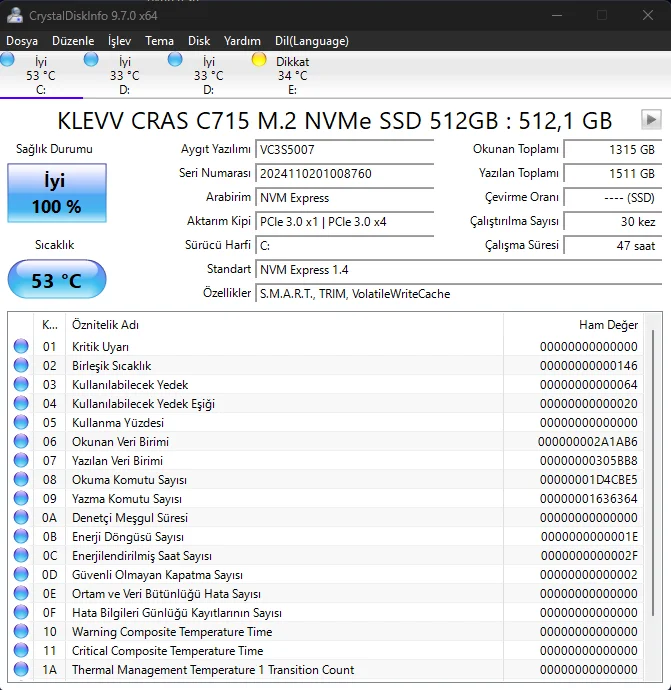Click the status icon for Critical Composite Temperature row
Image resolution: width=671 pixels, height=690 pixels.
click(21, 650)
